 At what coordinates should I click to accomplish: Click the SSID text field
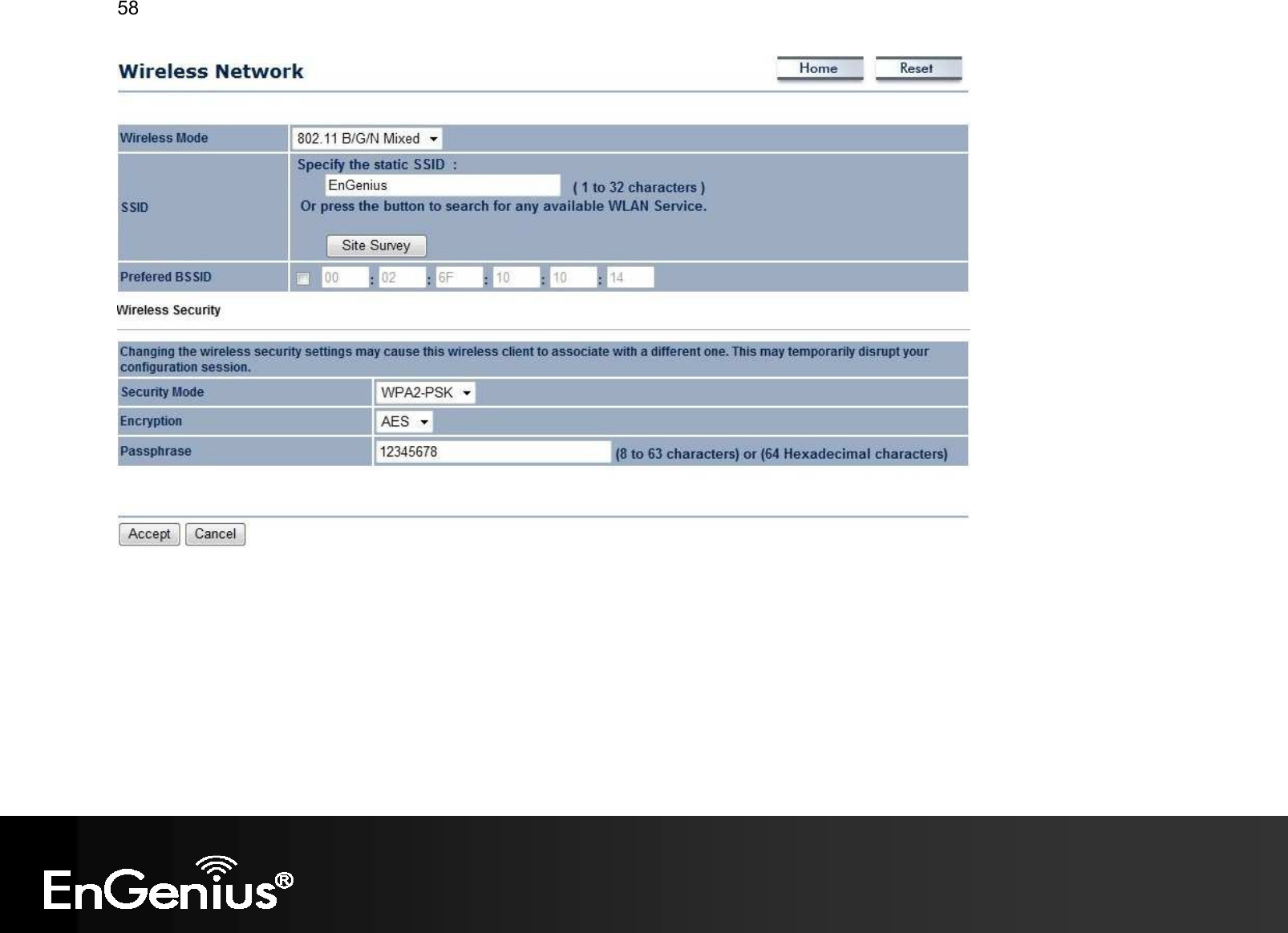[x=443, y=185]
